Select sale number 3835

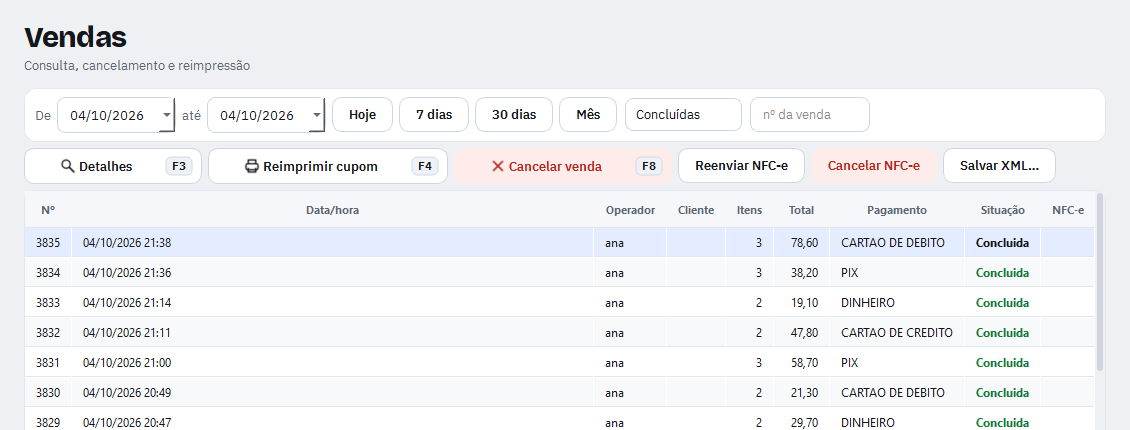pyautogui.click(x=48, y=243)
